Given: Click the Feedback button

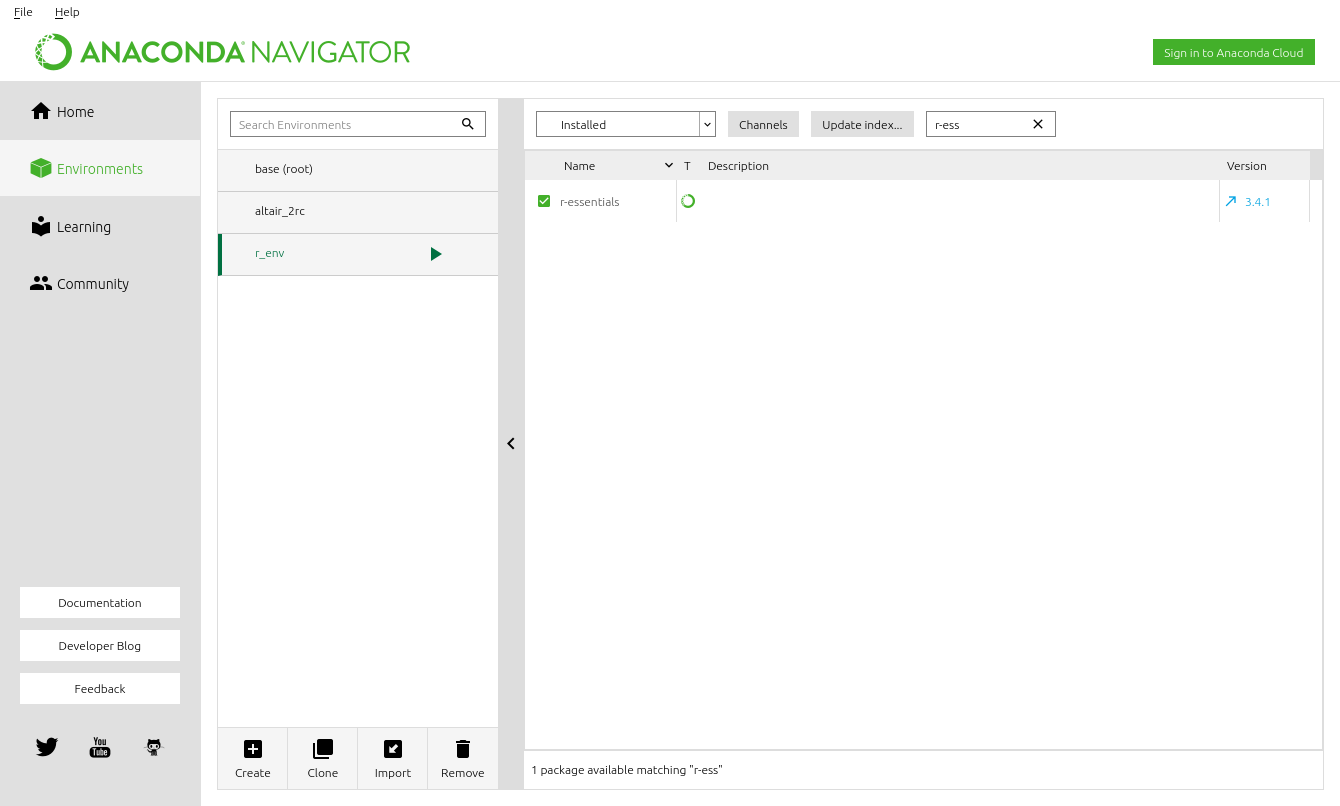Looking at the screenshot, I should pyautogui.click(x=100, y=689).
